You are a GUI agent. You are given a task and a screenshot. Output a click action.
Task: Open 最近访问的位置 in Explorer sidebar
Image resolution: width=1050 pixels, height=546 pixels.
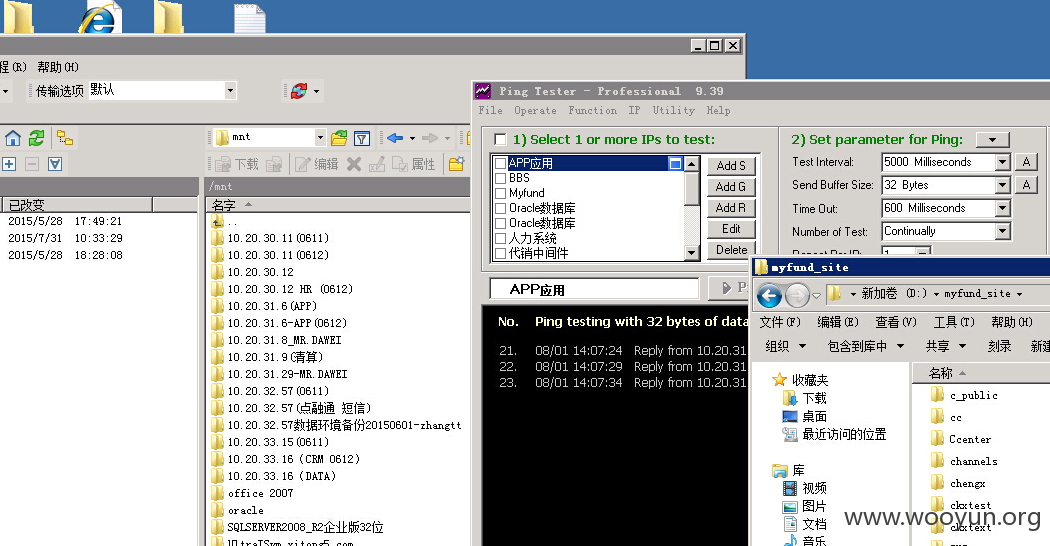point(834,434)
